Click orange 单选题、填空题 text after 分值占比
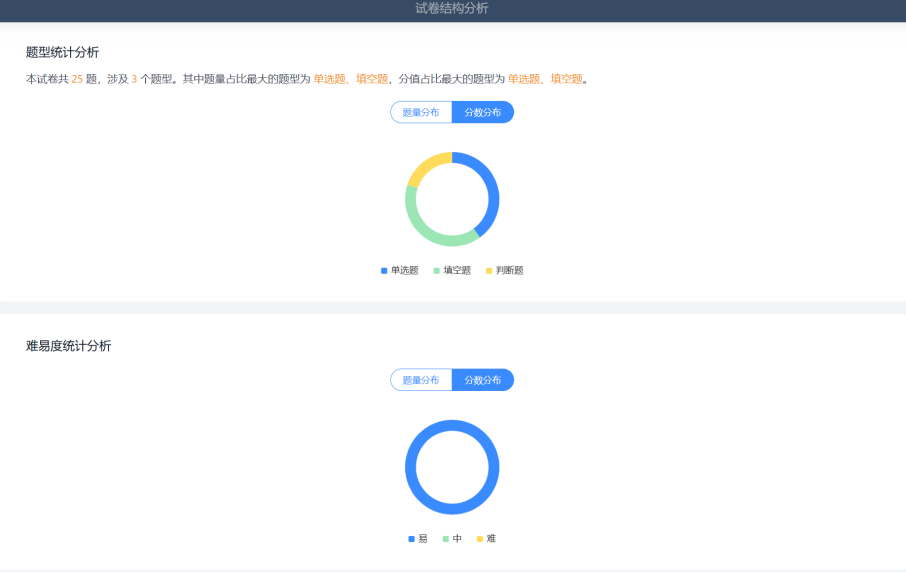 click(545, 79)
